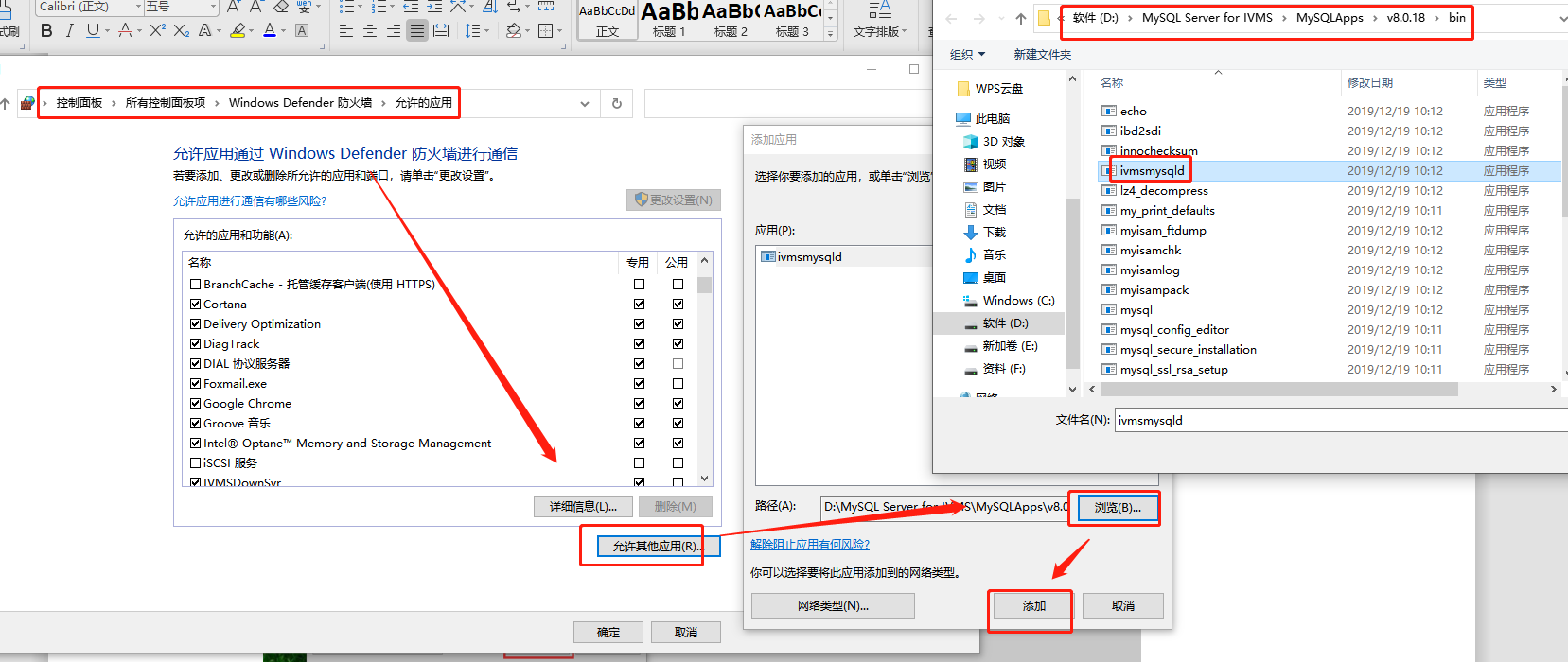Click 所有控制面板项 in the breadcrumb
The image size is (1568, 662).
click(166, 103)
